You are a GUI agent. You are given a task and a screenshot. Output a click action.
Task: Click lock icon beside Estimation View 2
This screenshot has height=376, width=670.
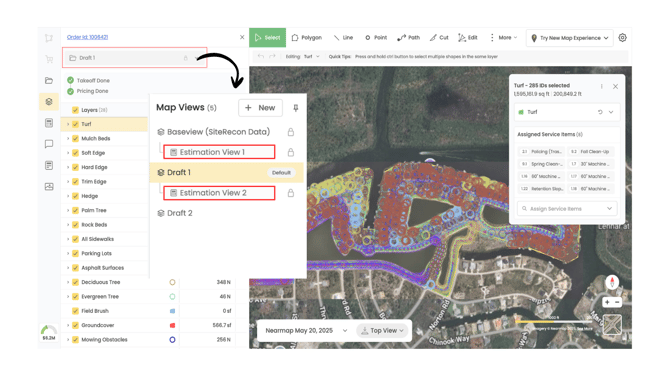[x=291, y=193]
